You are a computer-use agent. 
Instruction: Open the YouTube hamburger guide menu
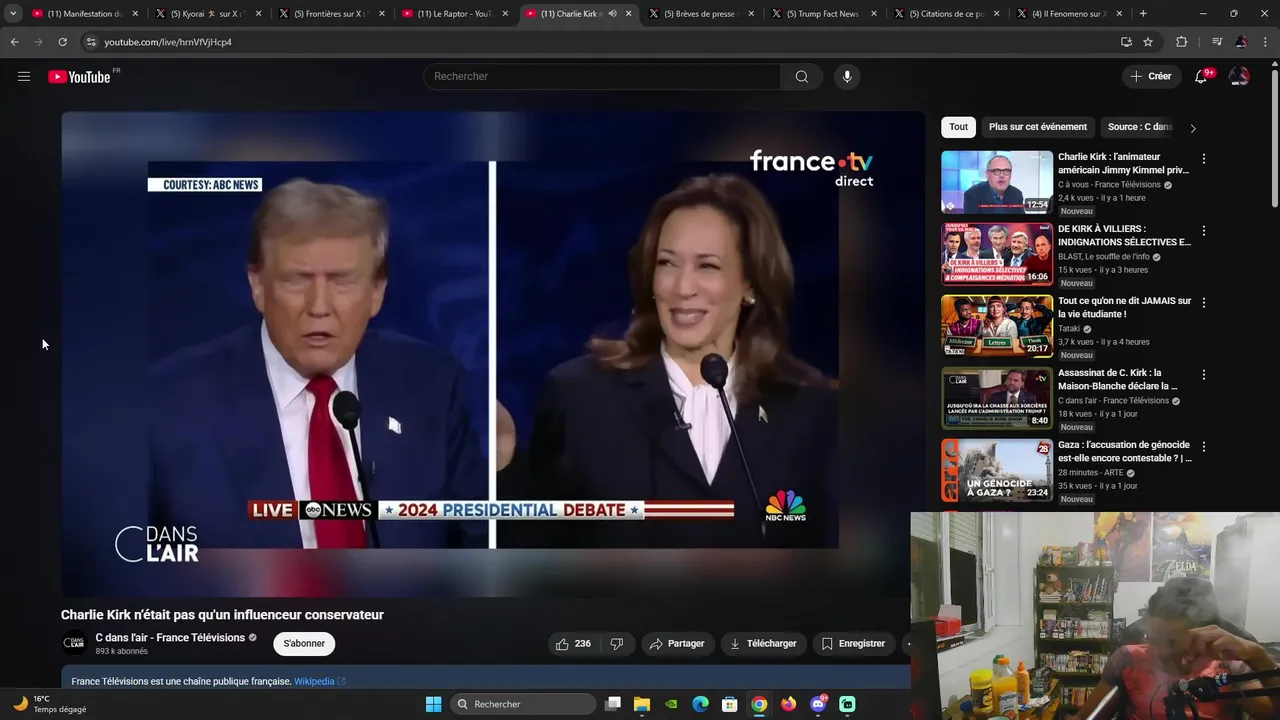click(x=24, y=76)
